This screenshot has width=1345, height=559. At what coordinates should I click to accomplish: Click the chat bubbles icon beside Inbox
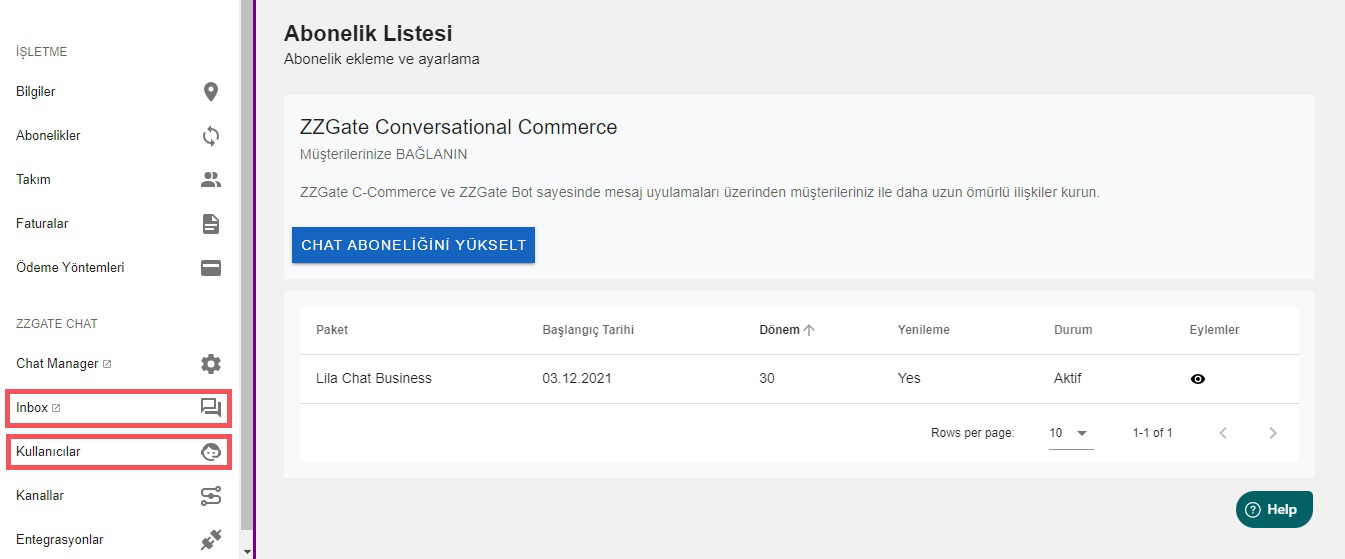point(210,408)
